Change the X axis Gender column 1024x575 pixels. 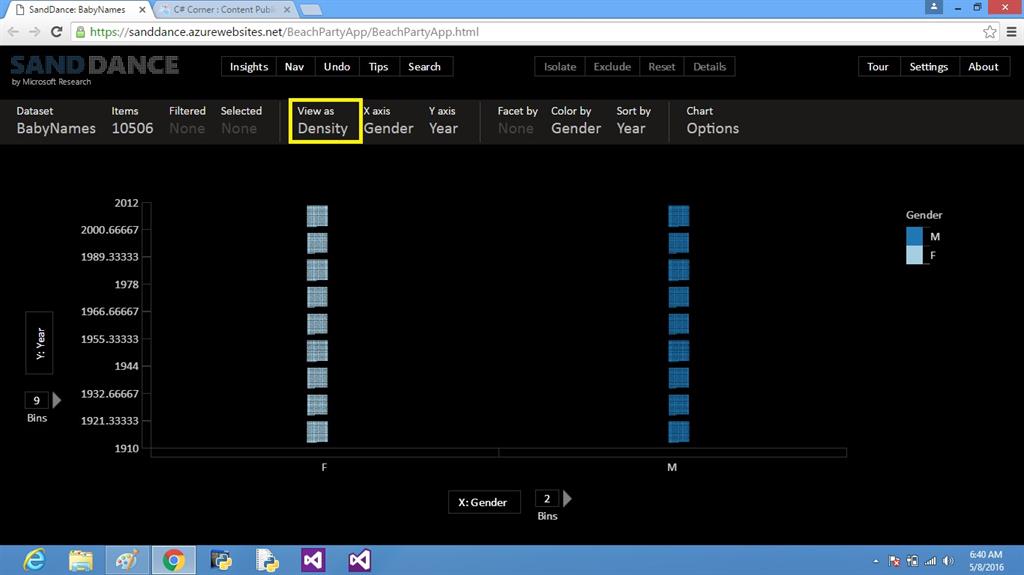pyautogui.click(x=389, y=121)
